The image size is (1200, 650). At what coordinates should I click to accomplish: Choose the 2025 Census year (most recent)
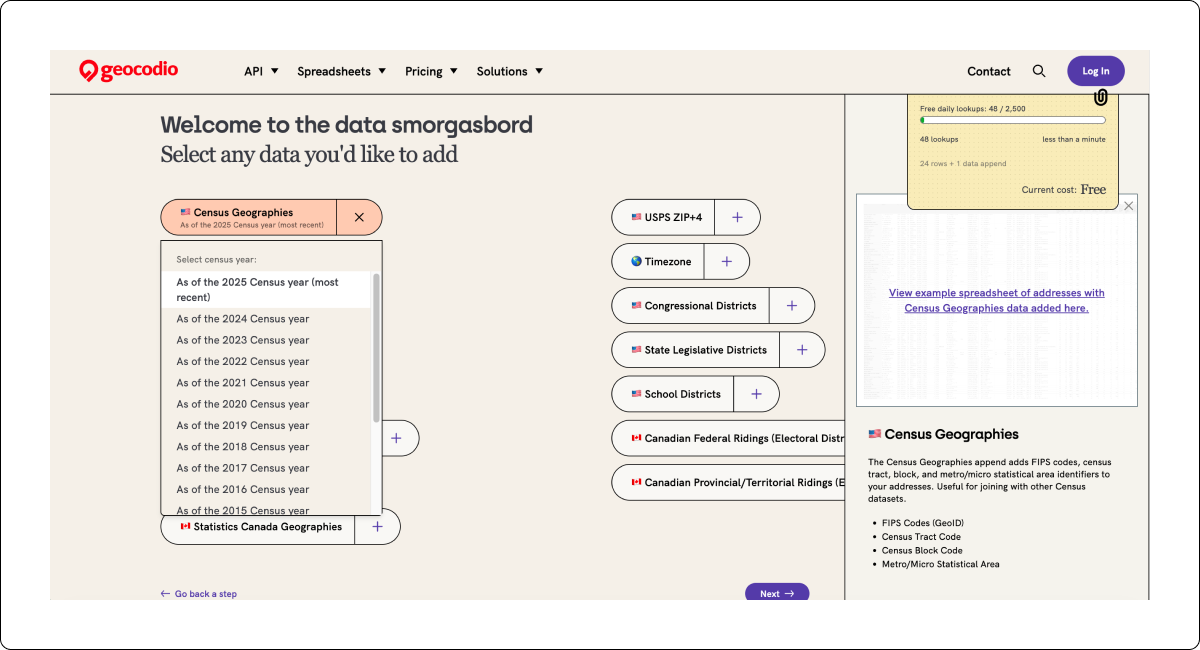tap(266, 290)
